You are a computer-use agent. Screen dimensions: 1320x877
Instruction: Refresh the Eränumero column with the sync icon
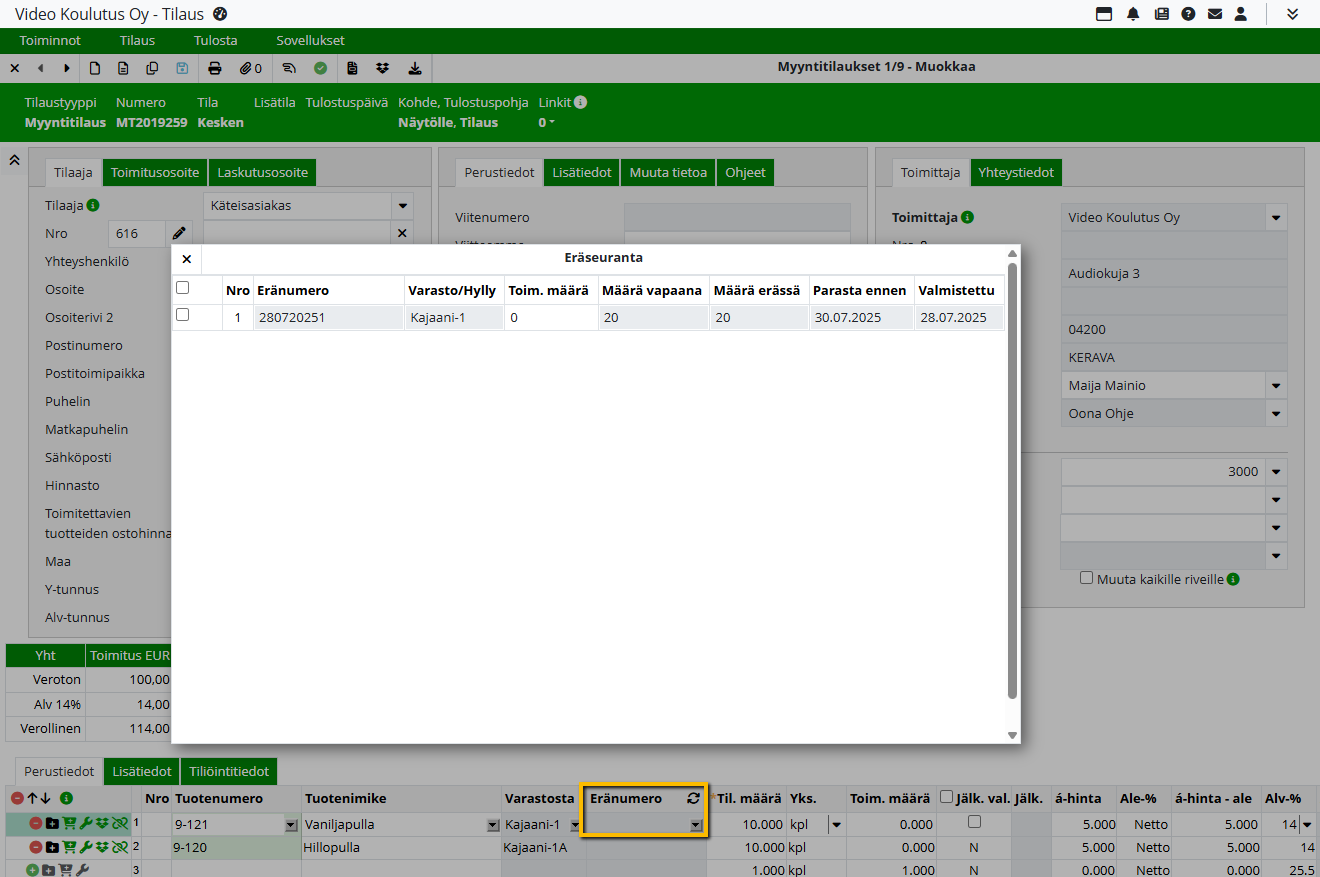click(x=693, y=798)
